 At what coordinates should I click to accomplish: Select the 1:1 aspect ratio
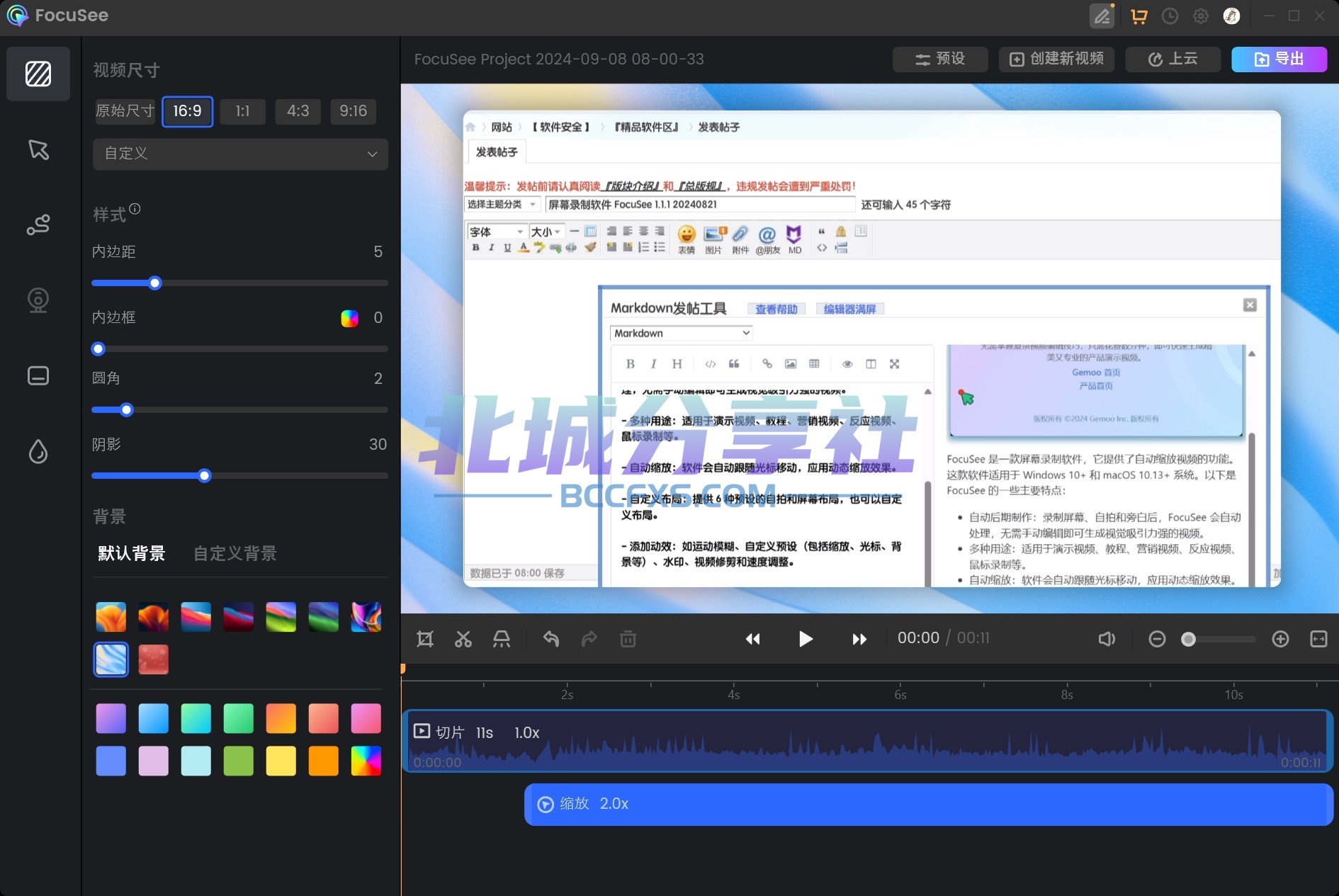tap(242, 111)
